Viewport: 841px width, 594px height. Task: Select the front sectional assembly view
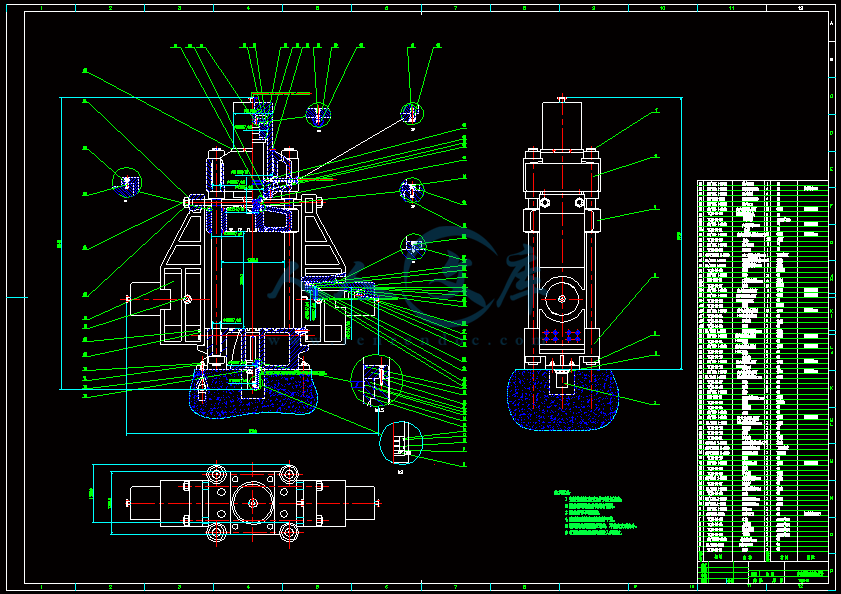[252, 258]
